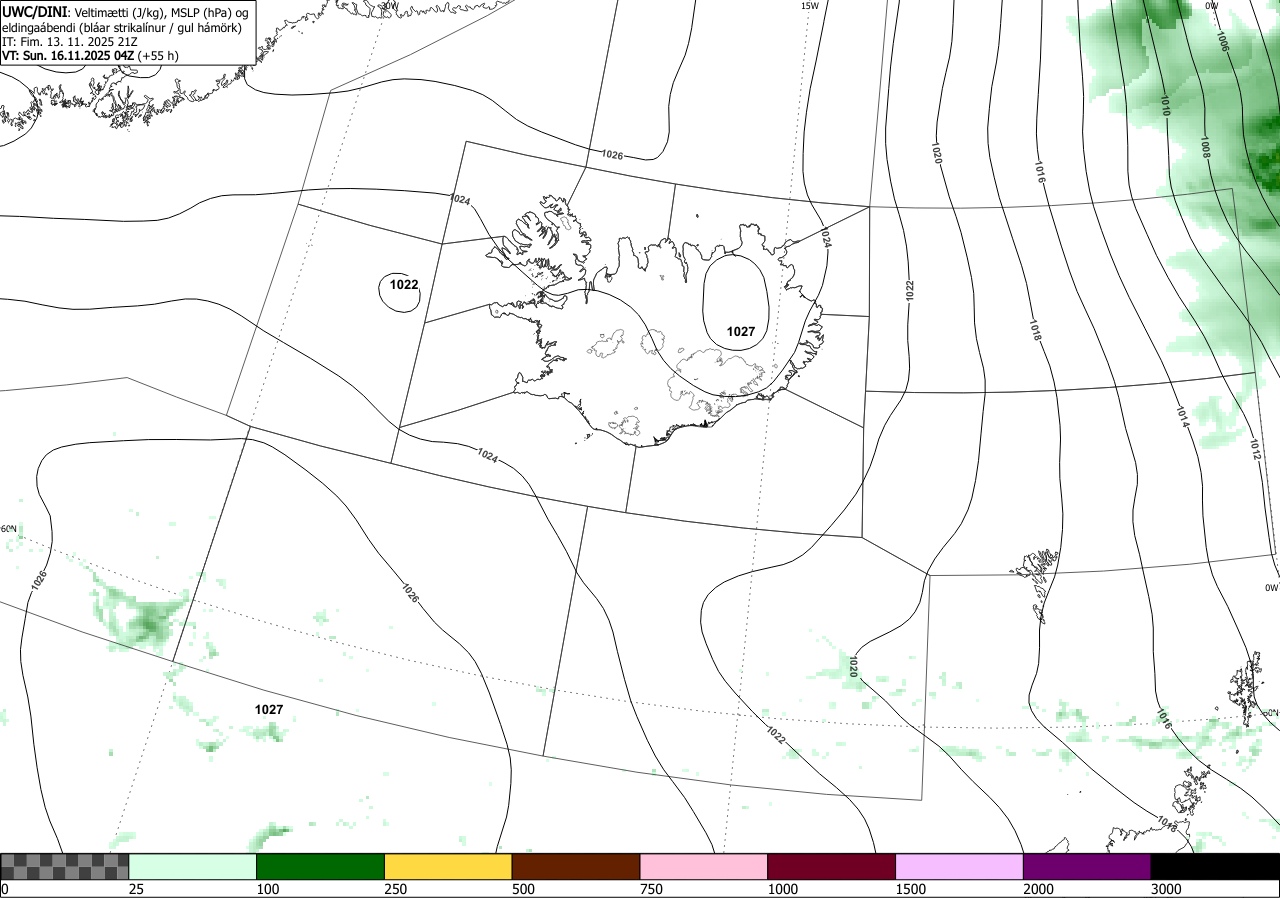Select the yellow 250–500 legend swatch

pos(448,866)
